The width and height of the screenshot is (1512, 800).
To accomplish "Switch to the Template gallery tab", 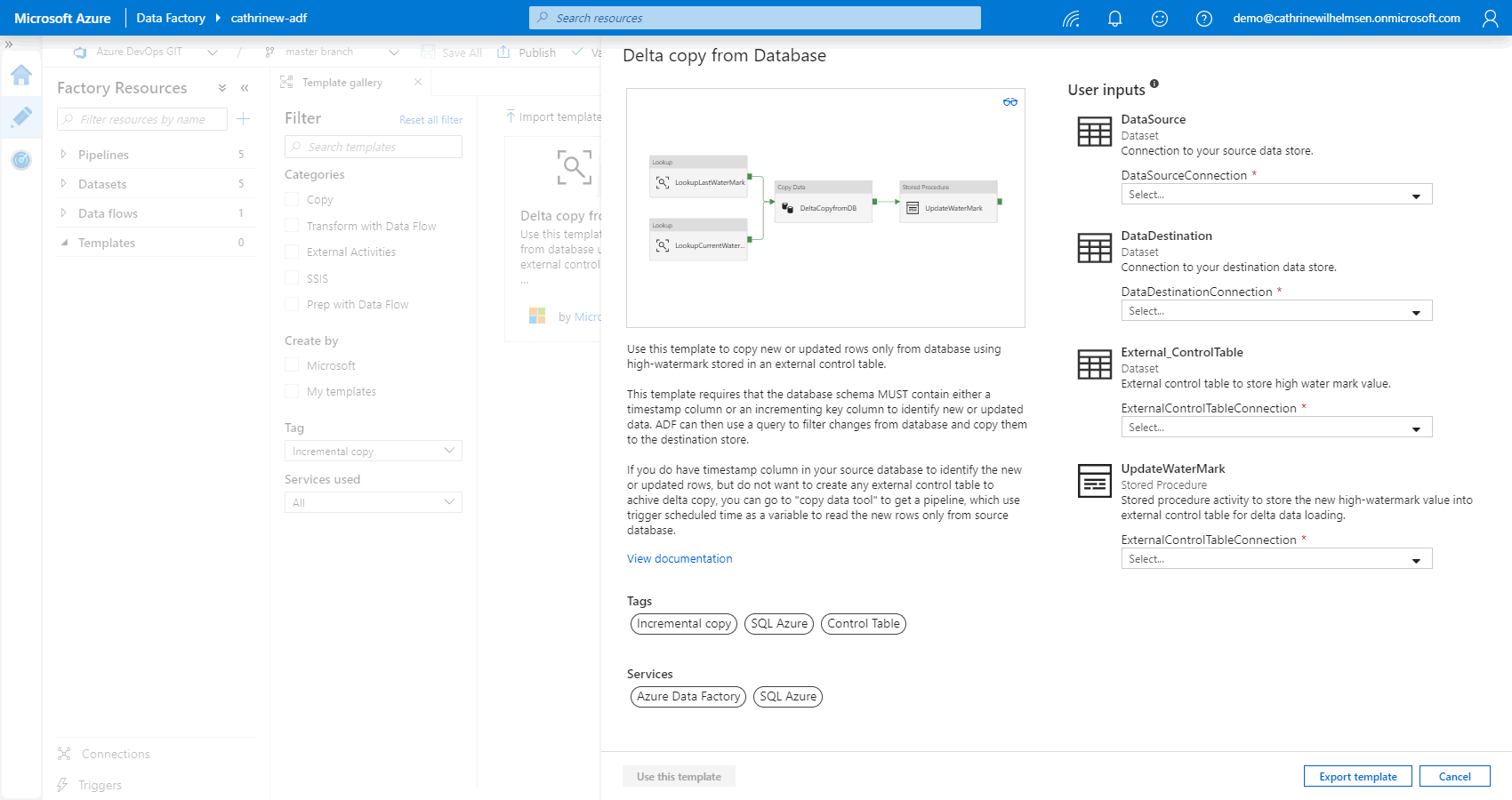I will pyautogui.click(x=342, y=83).
